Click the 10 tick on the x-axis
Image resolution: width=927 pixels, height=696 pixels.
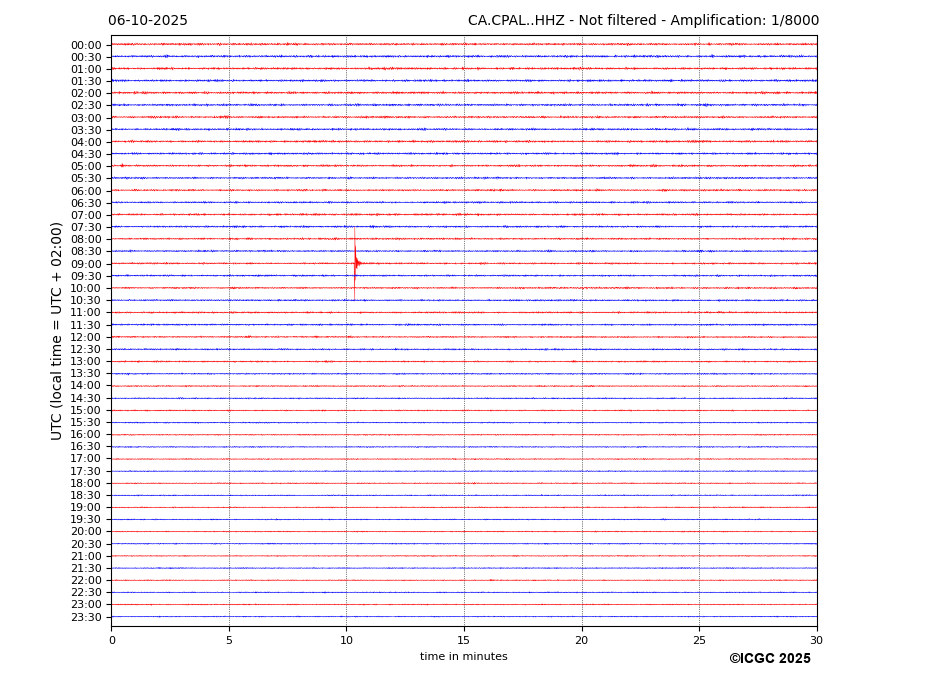coord(346,640)
